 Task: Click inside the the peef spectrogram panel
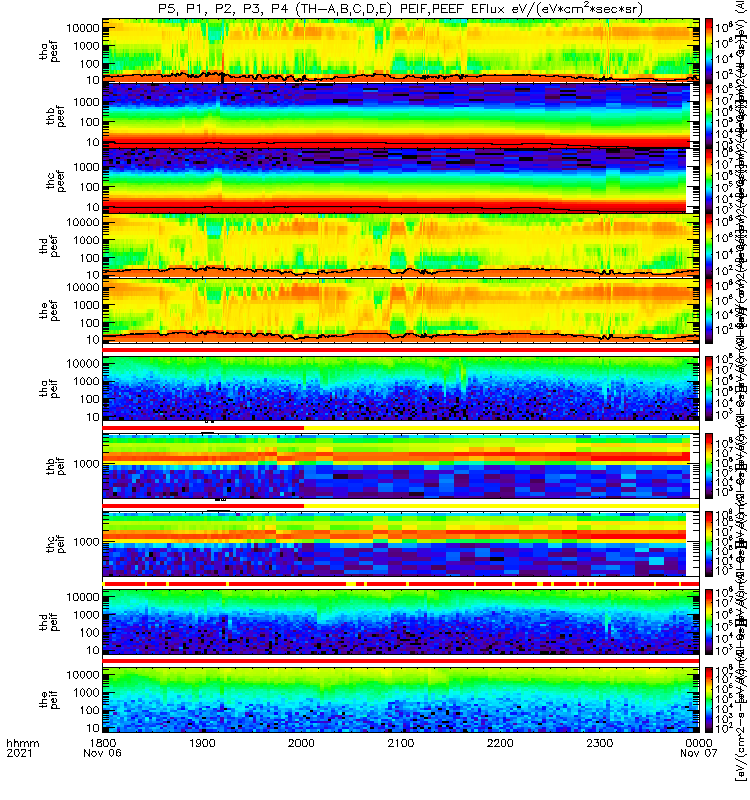pyautogui.click(x=401, y=310)
